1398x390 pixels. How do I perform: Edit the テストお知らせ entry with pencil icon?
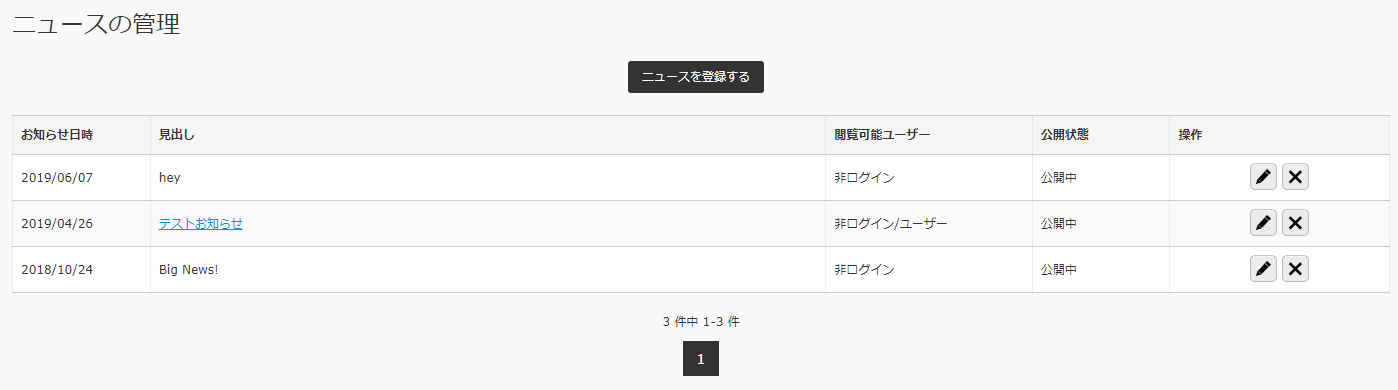1263,223
